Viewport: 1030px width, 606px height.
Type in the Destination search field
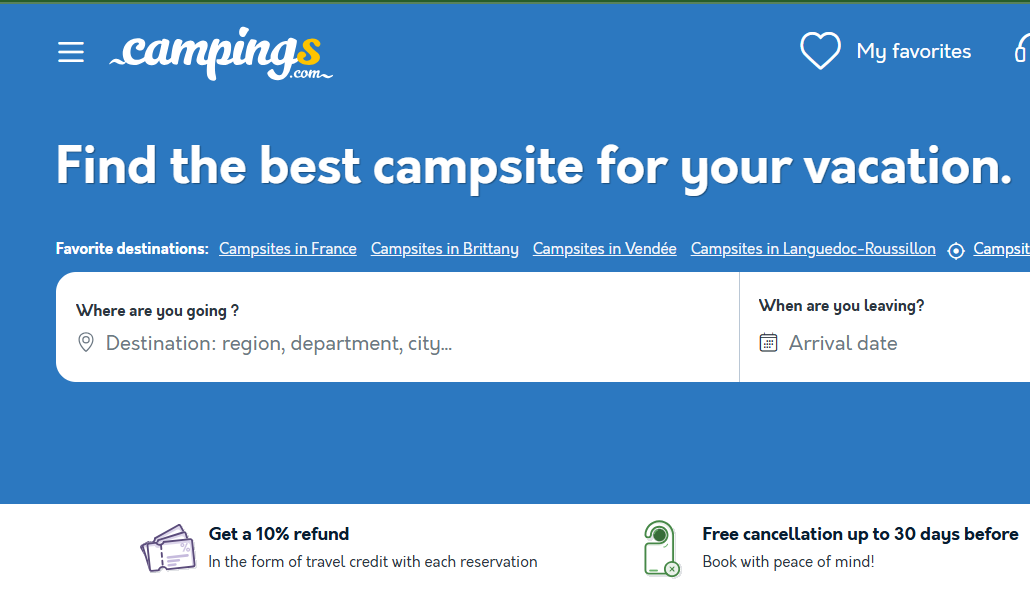tap(400, 344)
